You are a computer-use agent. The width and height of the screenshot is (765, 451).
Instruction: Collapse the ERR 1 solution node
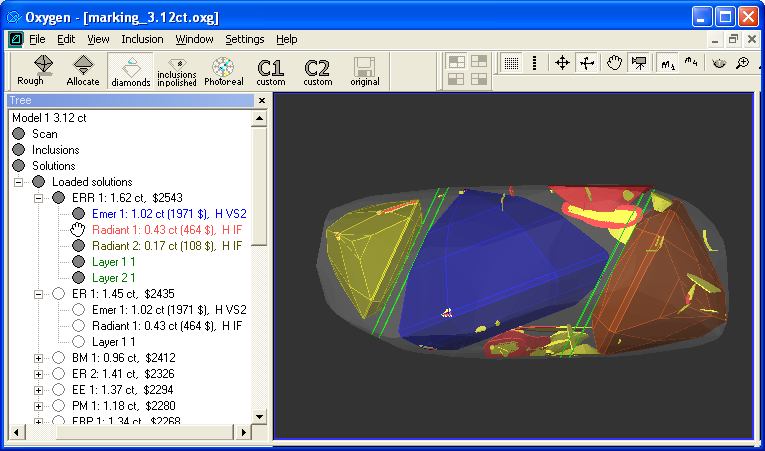point(39,198)
